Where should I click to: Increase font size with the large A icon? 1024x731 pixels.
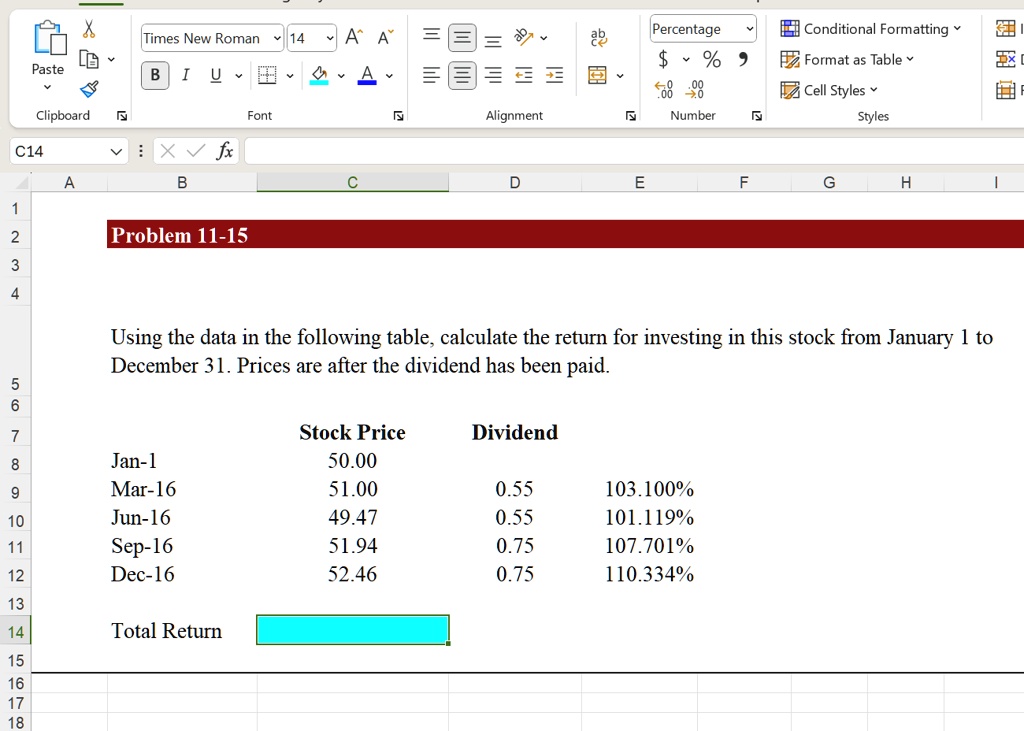pos(354,37)
